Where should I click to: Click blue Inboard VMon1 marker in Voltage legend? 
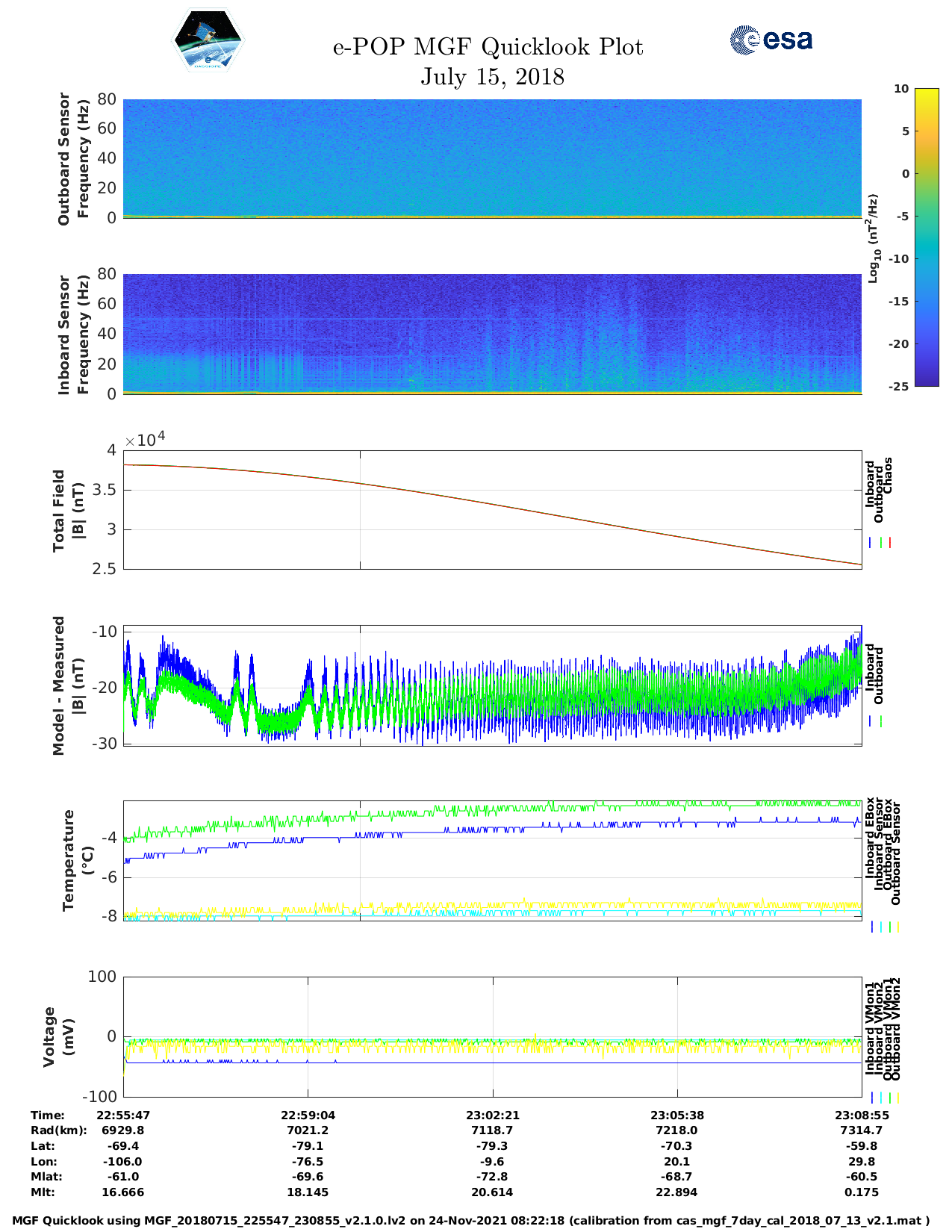coord(871,1098)
